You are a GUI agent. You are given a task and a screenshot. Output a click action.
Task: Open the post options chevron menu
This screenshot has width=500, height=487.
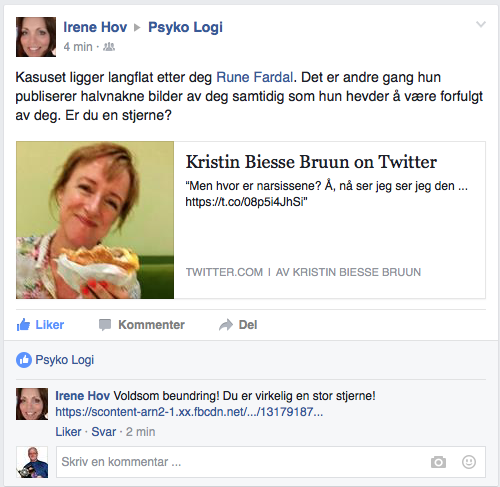(x=481, y=24)
